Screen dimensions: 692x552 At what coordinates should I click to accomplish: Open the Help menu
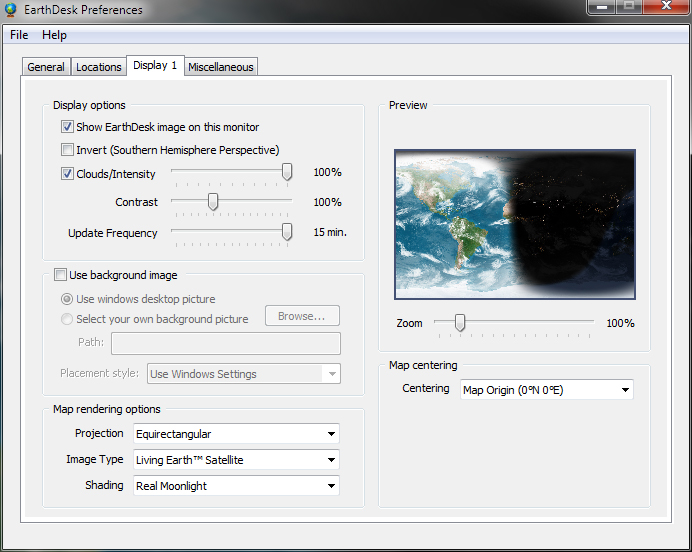pos(54,35)
